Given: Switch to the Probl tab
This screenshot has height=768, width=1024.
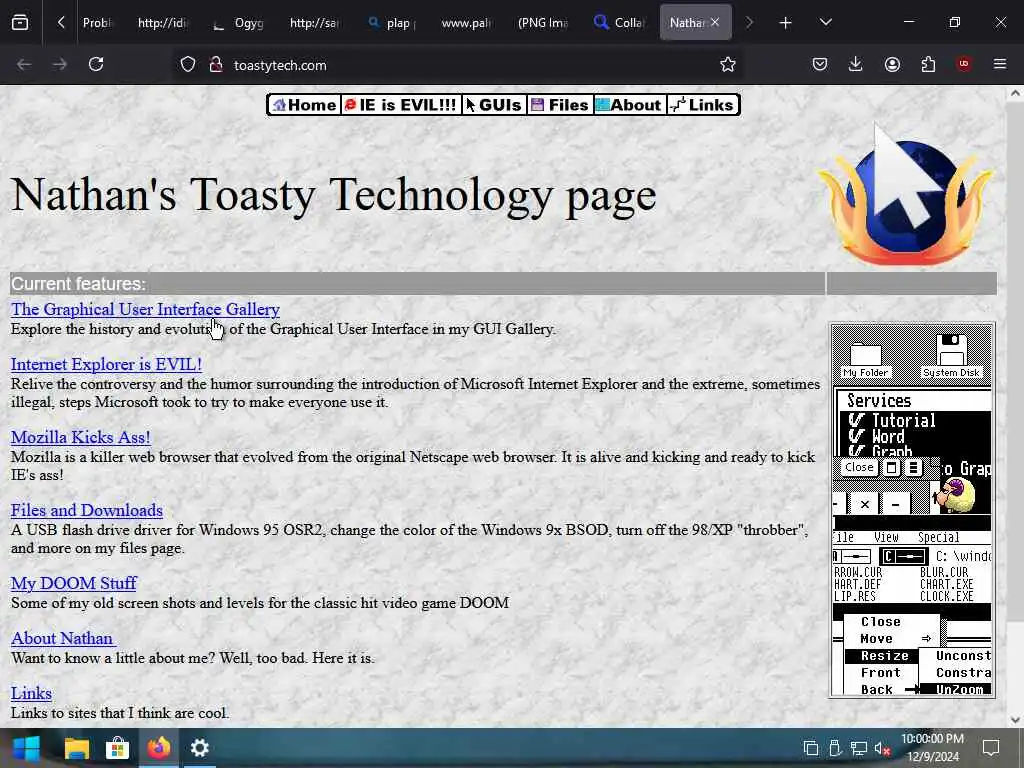Looking at the screenshot, I should [x=99, y=23].
